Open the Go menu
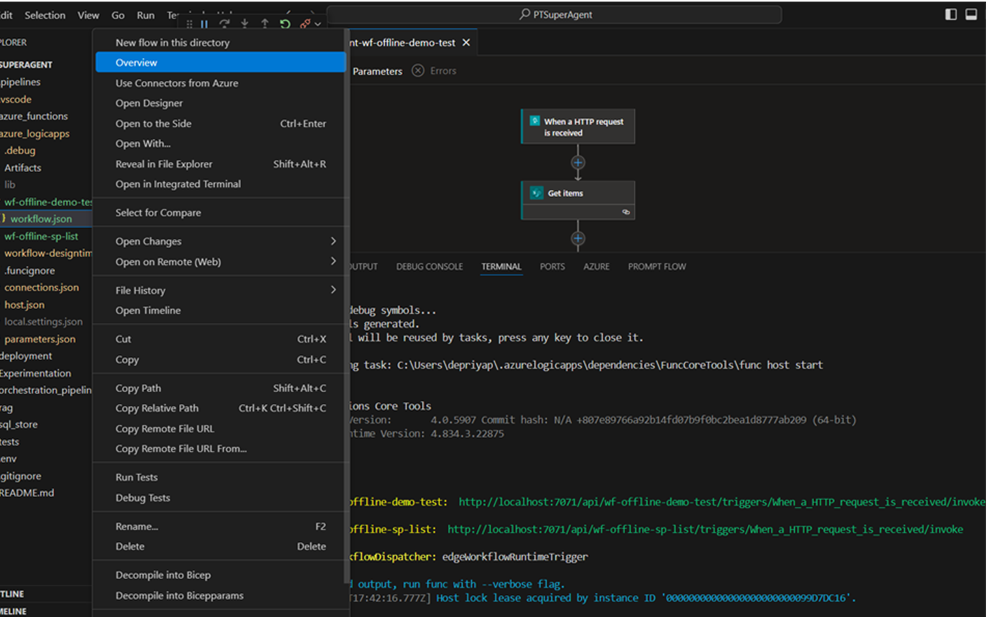The width and height of the screenshot is (991, 617). [118, 15]
